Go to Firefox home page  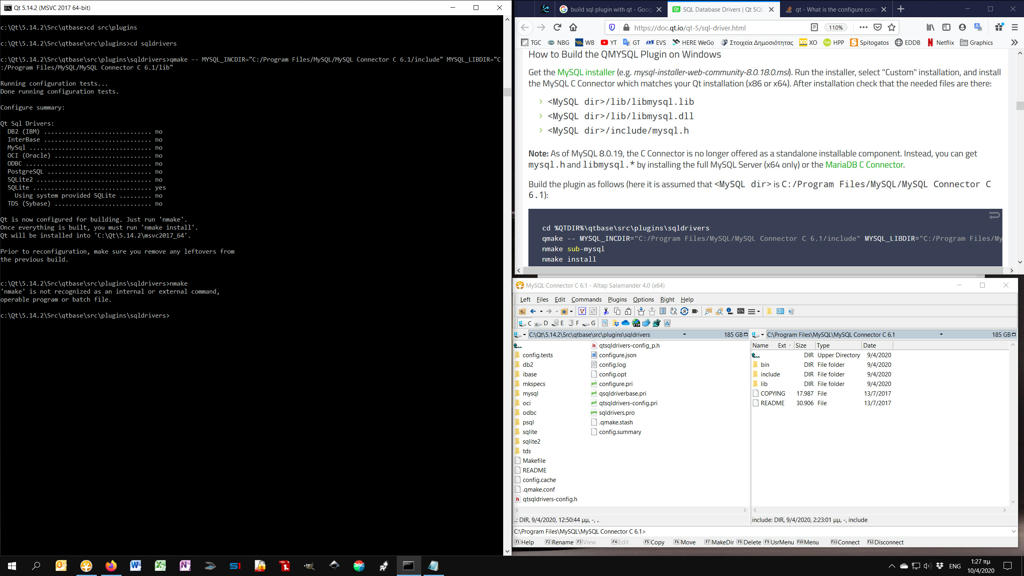point(573,27)
